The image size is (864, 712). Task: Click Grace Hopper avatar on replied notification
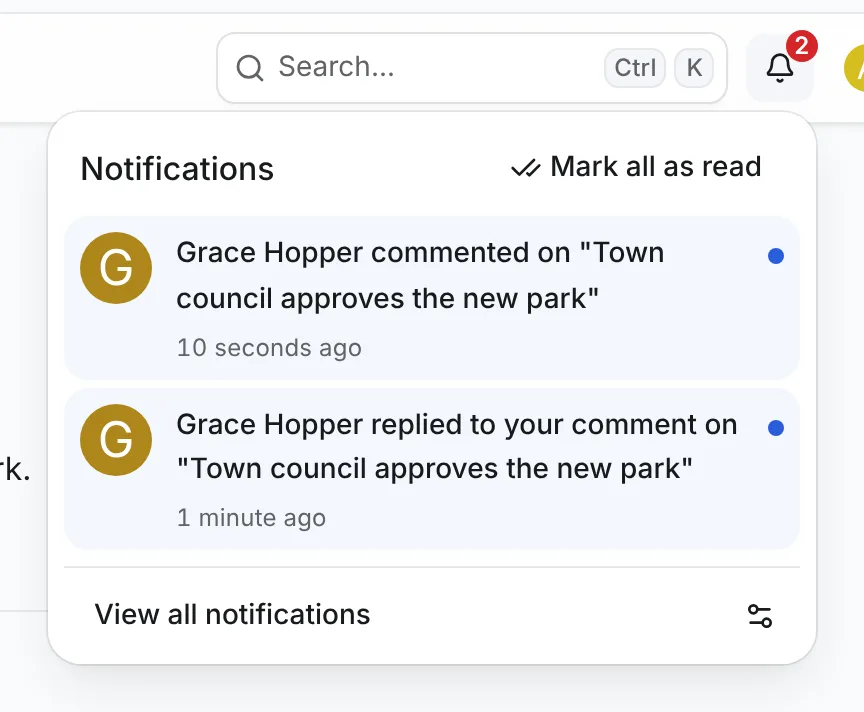click(x=116, y=440)
